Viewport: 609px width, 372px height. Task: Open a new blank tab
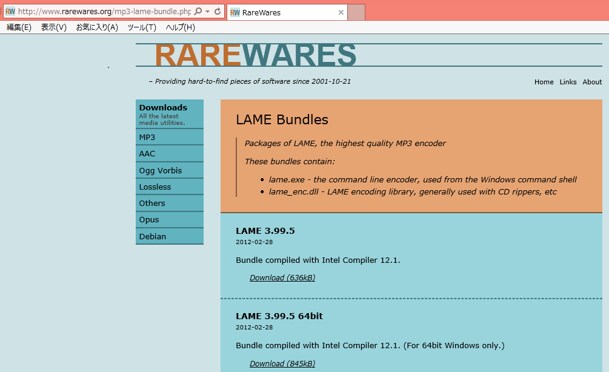point(356,12)
